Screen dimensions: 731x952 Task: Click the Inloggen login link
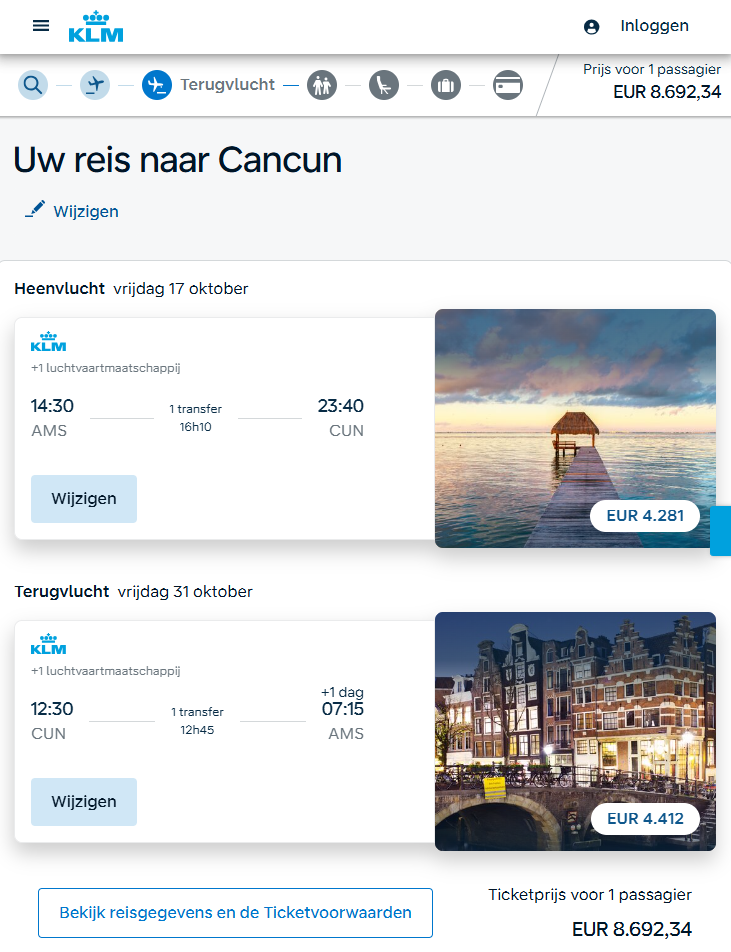coord(654,26)
